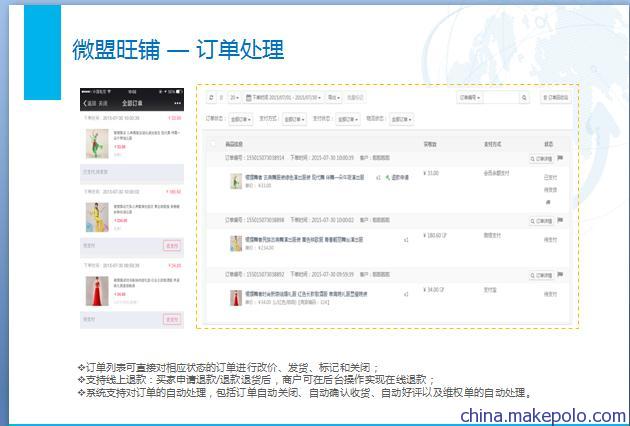Click the red dress product thumbnail in table
The width and height of the screenshot is (630, 426).
pos(236,298)
